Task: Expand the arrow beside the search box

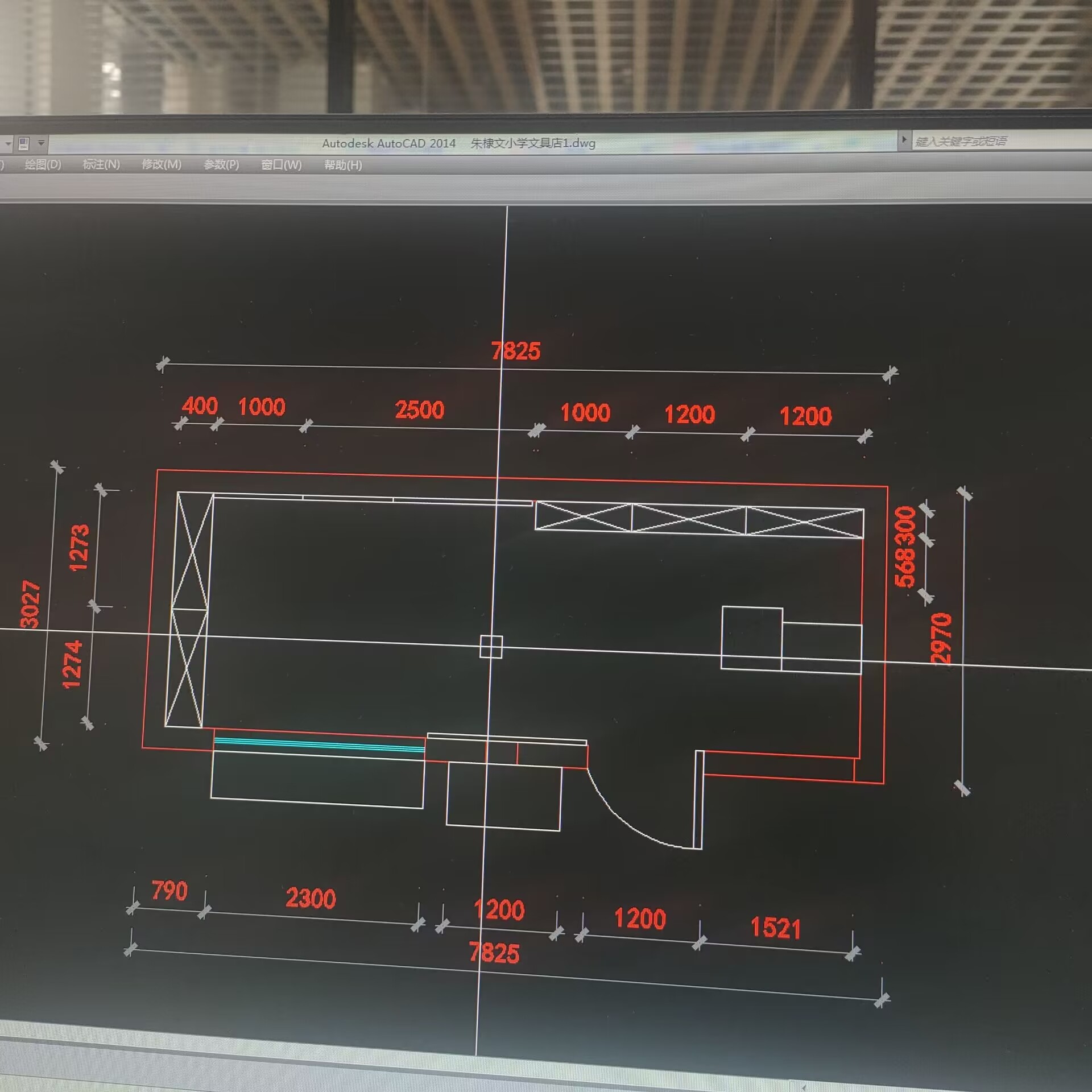Action: click(x=904, y=139)
